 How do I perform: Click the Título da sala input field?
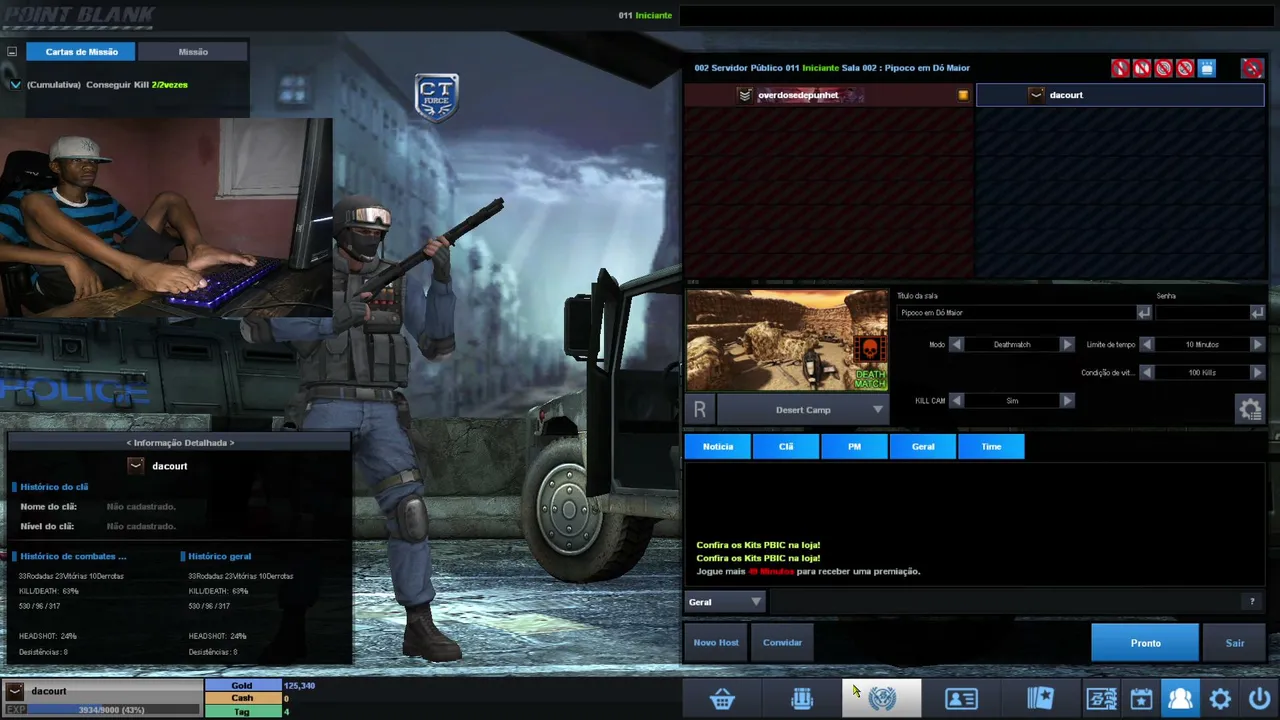point(1016,313)
